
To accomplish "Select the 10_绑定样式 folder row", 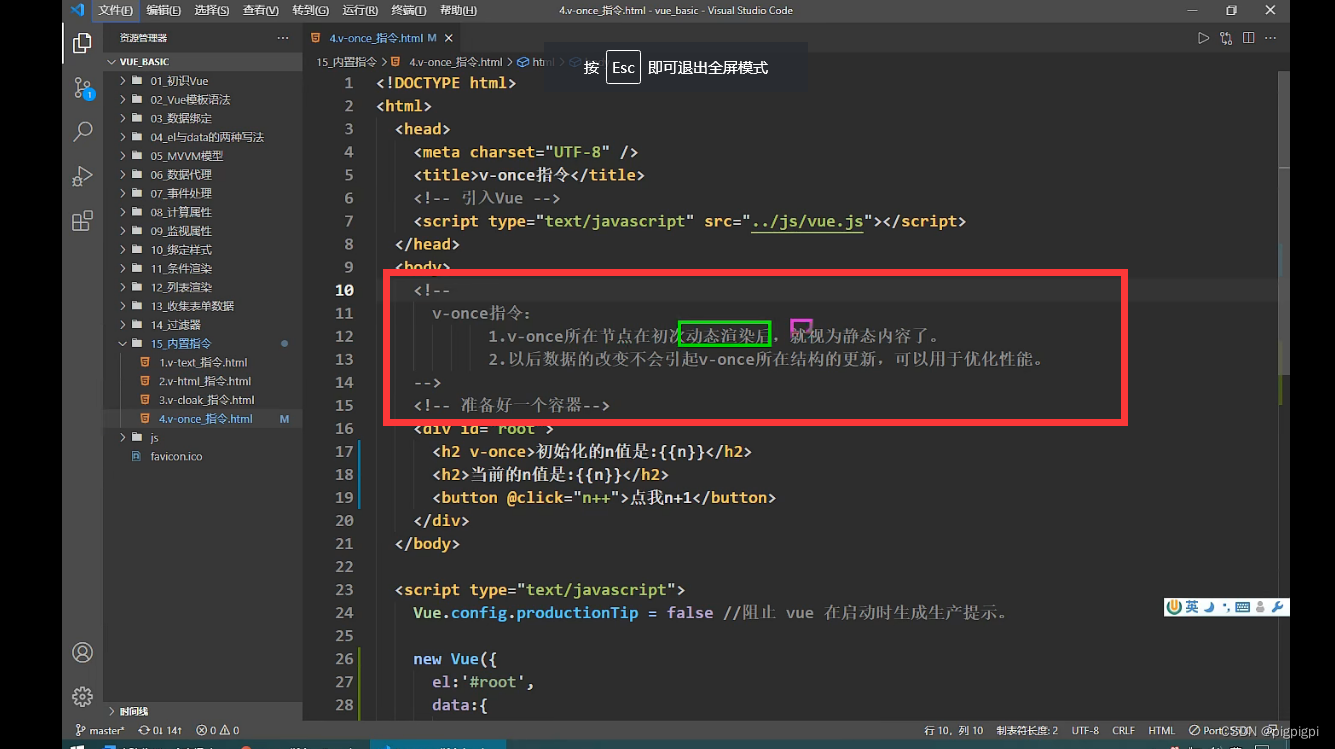I will (x=202, y=250).
